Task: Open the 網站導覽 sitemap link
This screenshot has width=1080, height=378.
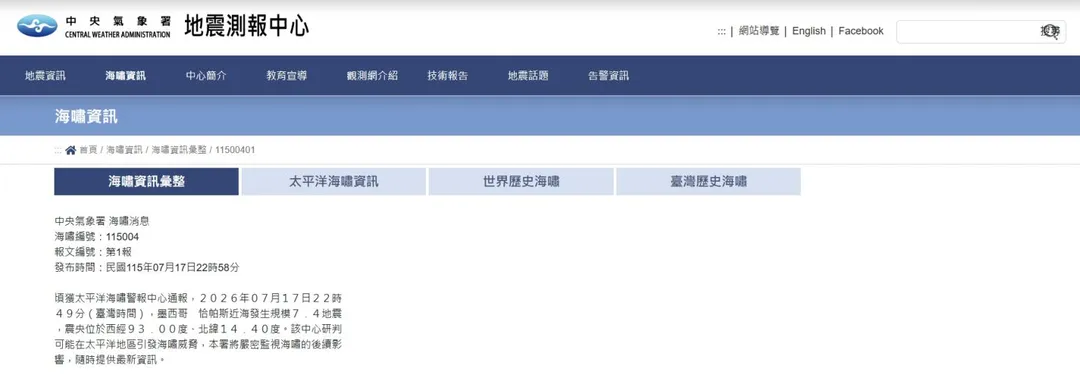Action: [x=759, y=31]
